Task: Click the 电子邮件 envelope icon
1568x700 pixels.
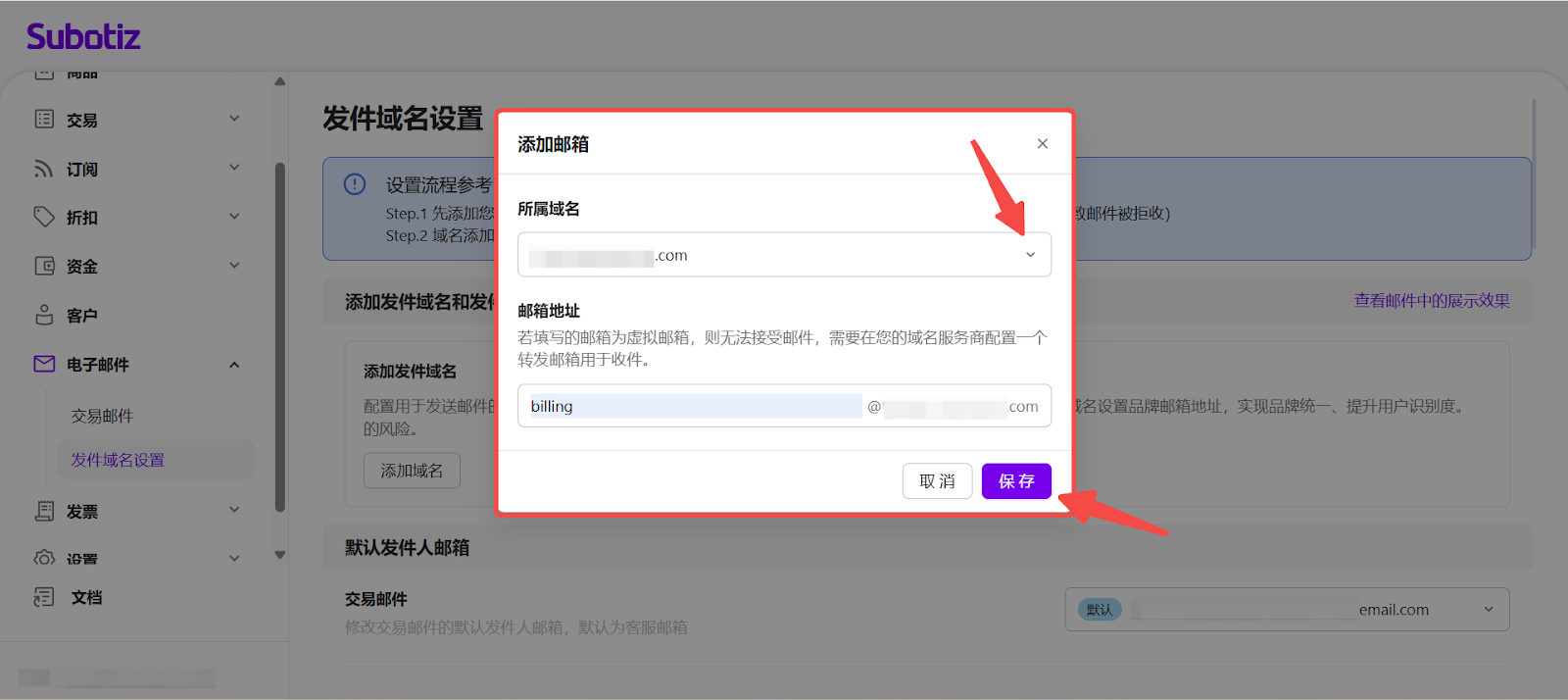Action: click(44, 364)
